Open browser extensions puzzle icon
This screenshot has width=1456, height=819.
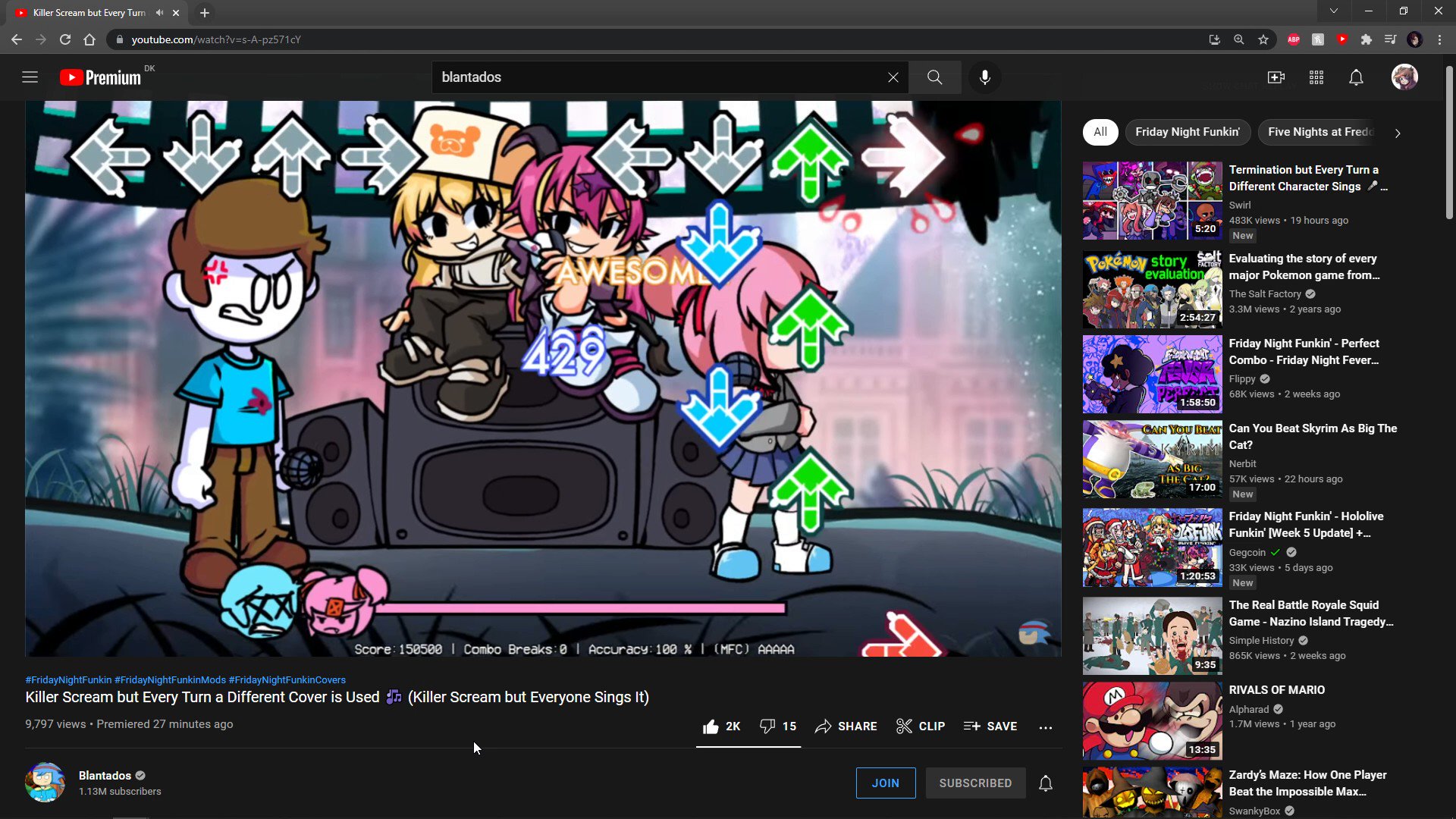(x=1367, y=39)
